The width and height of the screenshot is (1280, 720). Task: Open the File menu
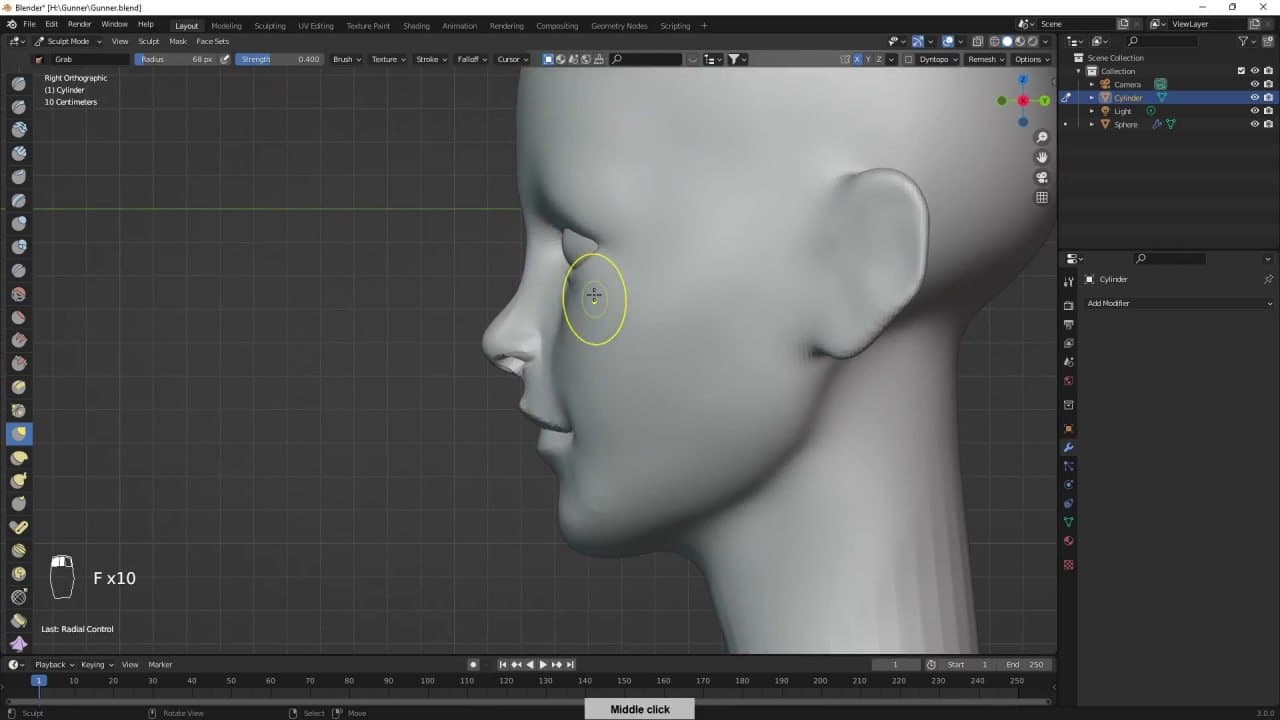(29, 24)
